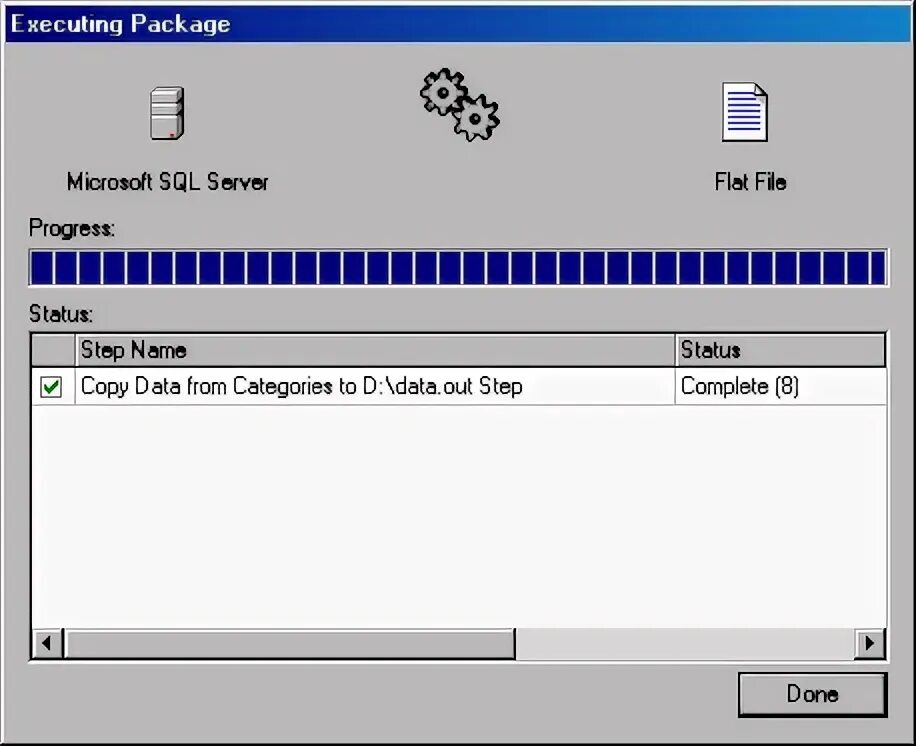Click the Step Name column header
The image size is (916, 746).
click(375, 350)
